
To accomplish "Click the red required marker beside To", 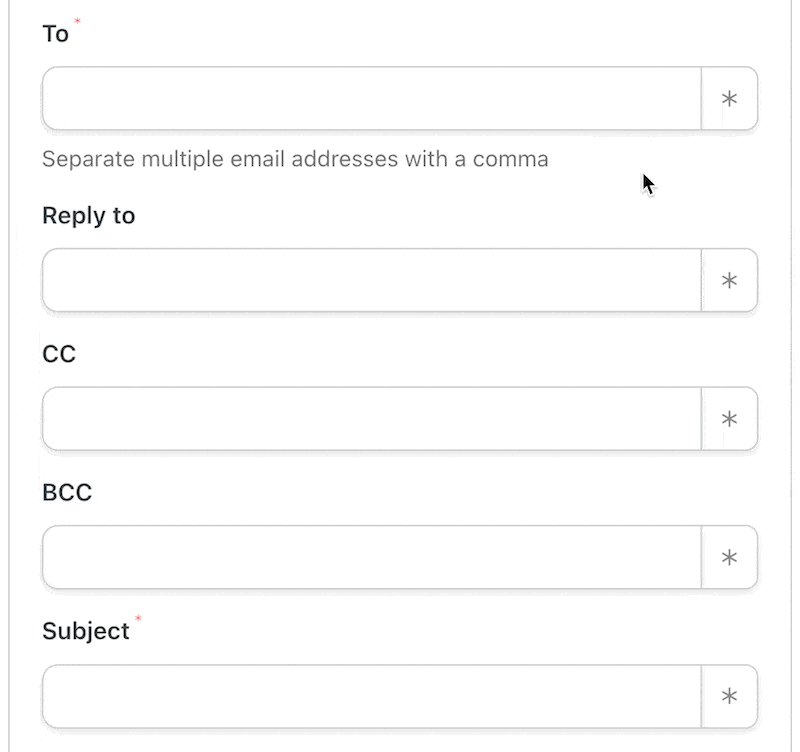I will [x=78, y=22].
